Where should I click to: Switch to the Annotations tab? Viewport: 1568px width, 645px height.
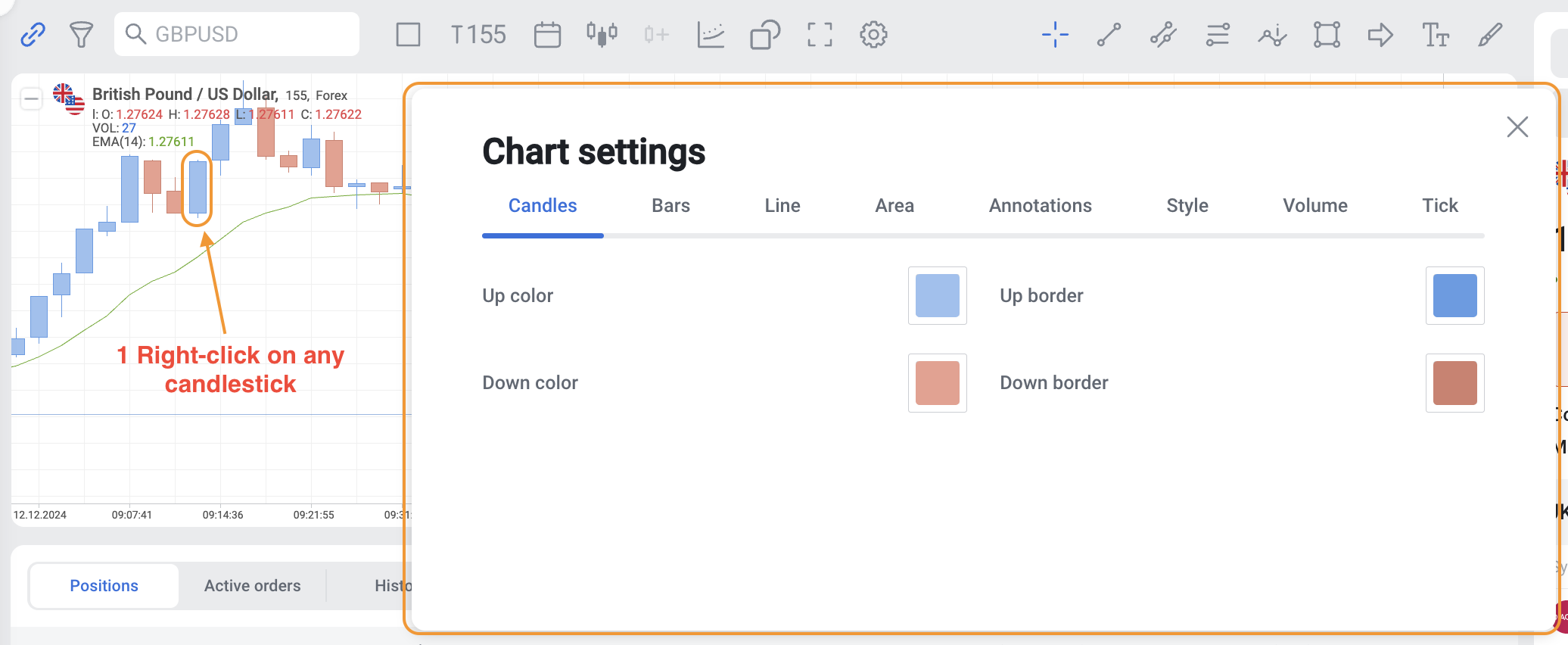[x=1040, y=205]
